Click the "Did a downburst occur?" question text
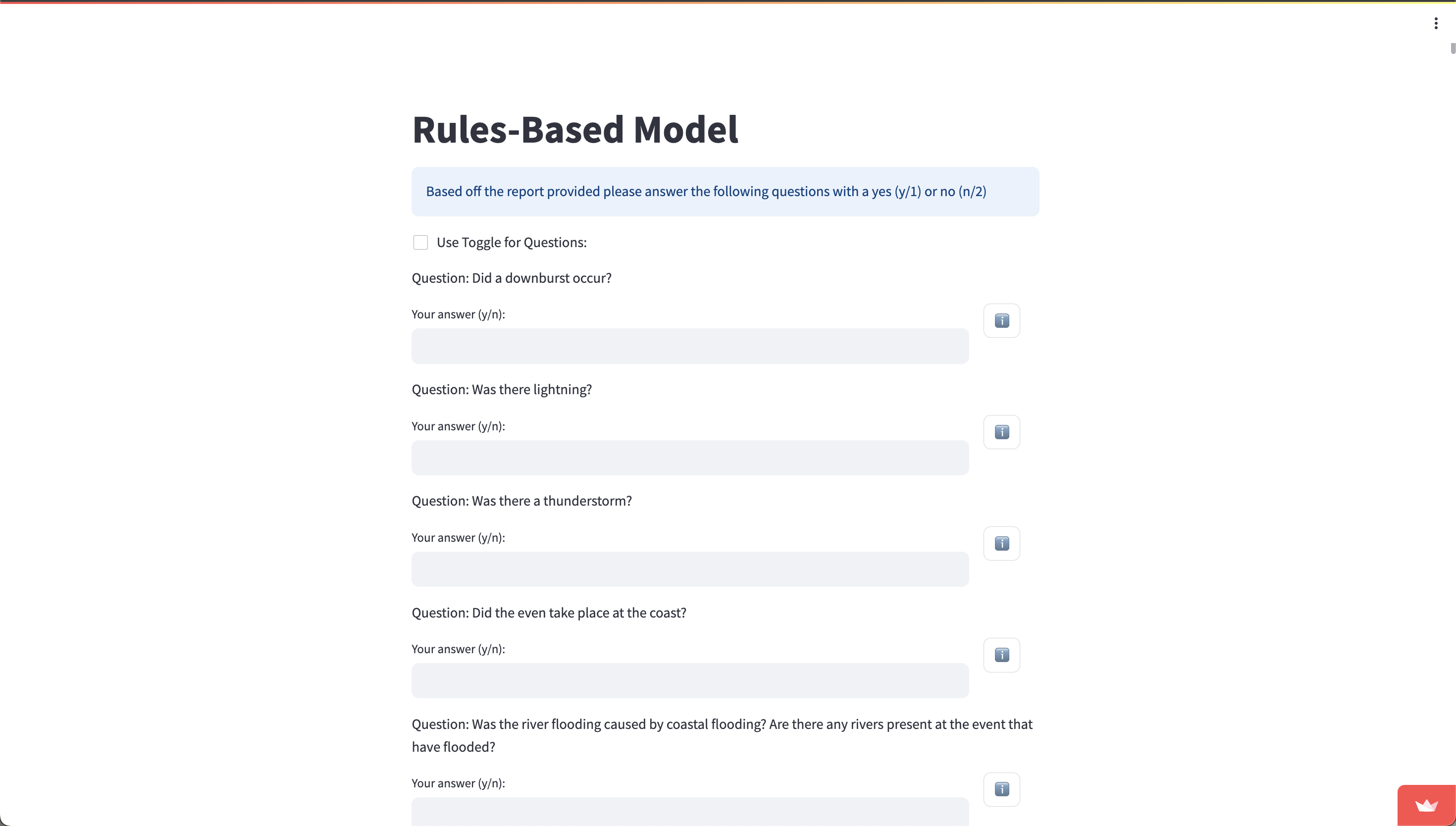1456x826 pixels. [511, 278]
